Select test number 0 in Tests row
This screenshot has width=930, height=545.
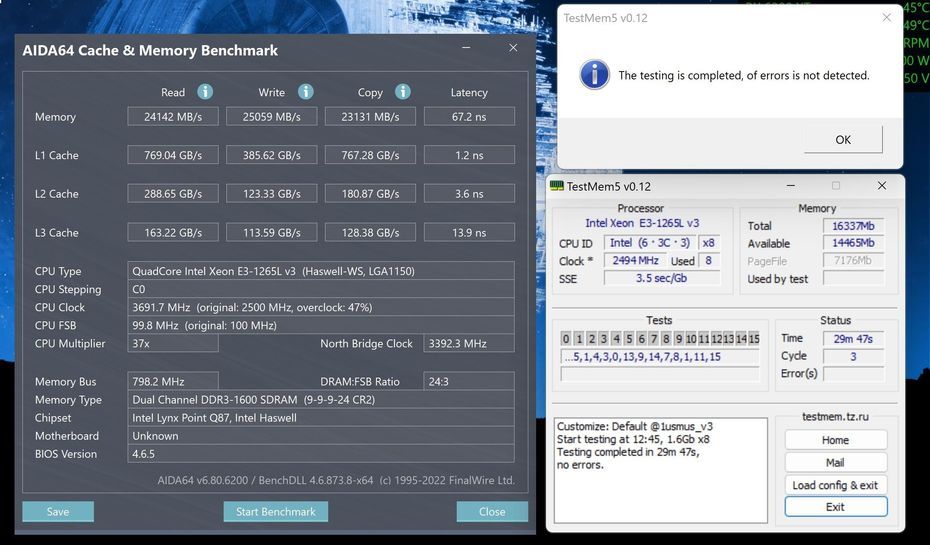click(566, 339)
